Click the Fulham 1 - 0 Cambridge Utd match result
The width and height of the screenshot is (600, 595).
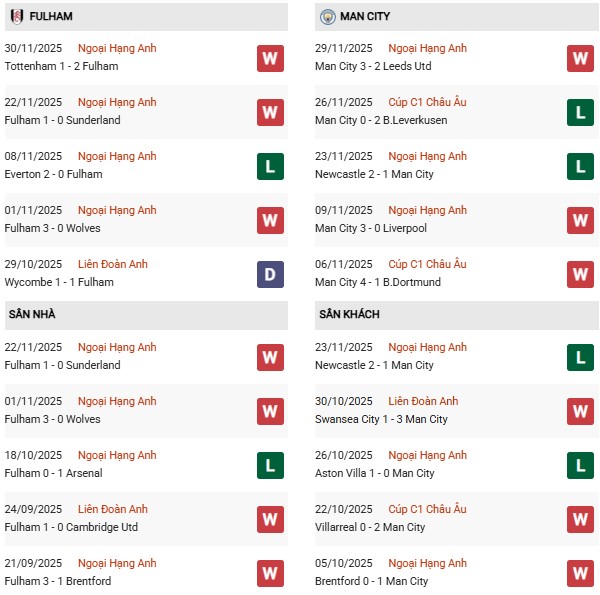coord(70,527)
